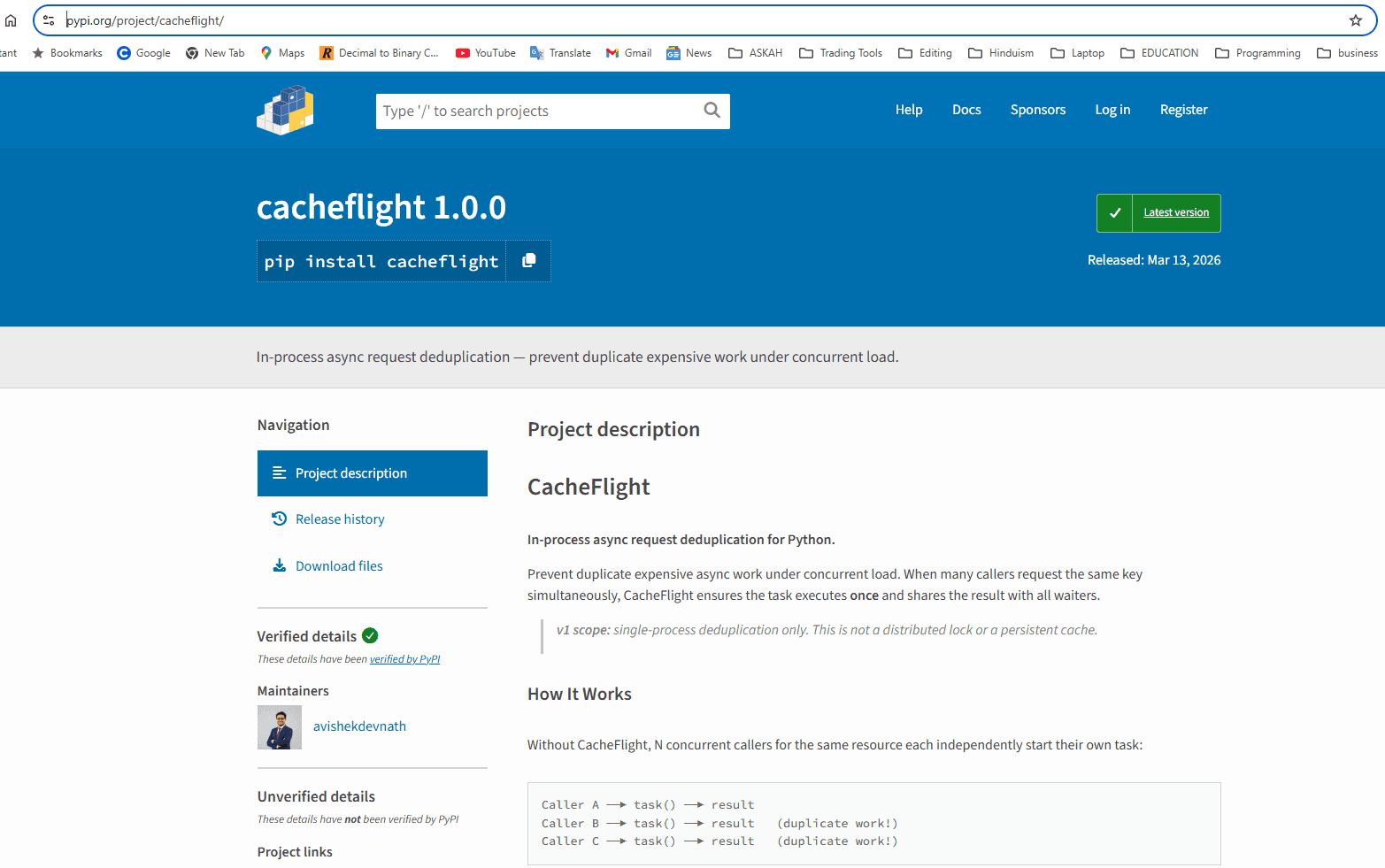
Task: Click the Latest version checkmark badge
Action: coord(1114,212)
